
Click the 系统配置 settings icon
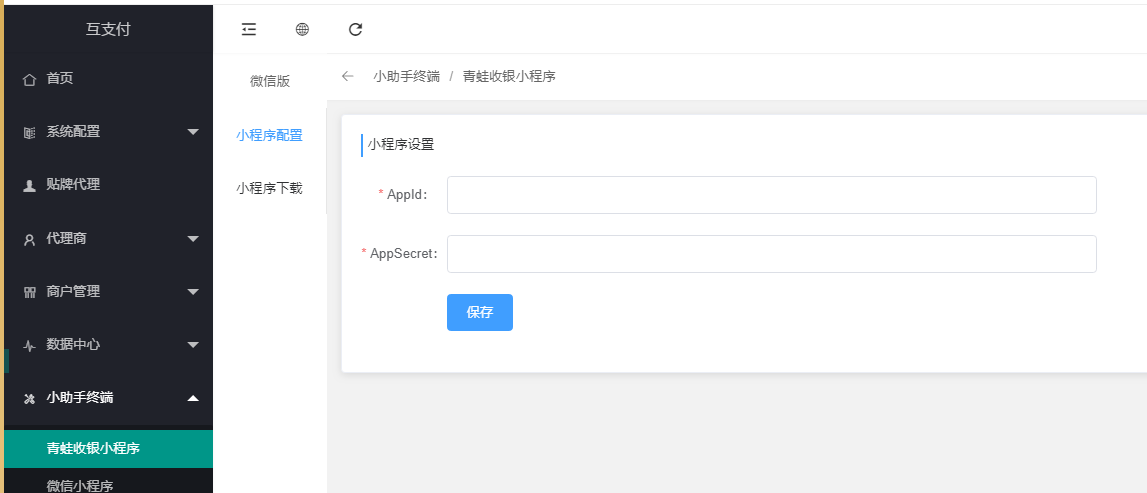pos(29,132)
